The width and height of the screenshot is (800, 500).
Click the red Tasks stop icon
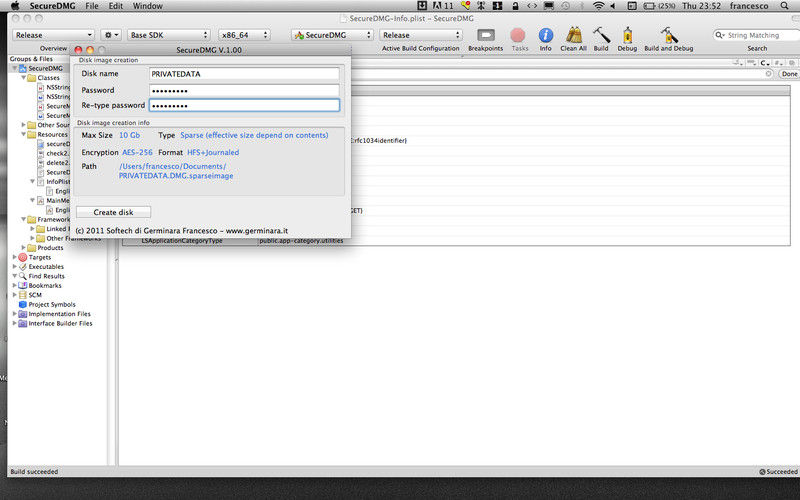[517, 35]
